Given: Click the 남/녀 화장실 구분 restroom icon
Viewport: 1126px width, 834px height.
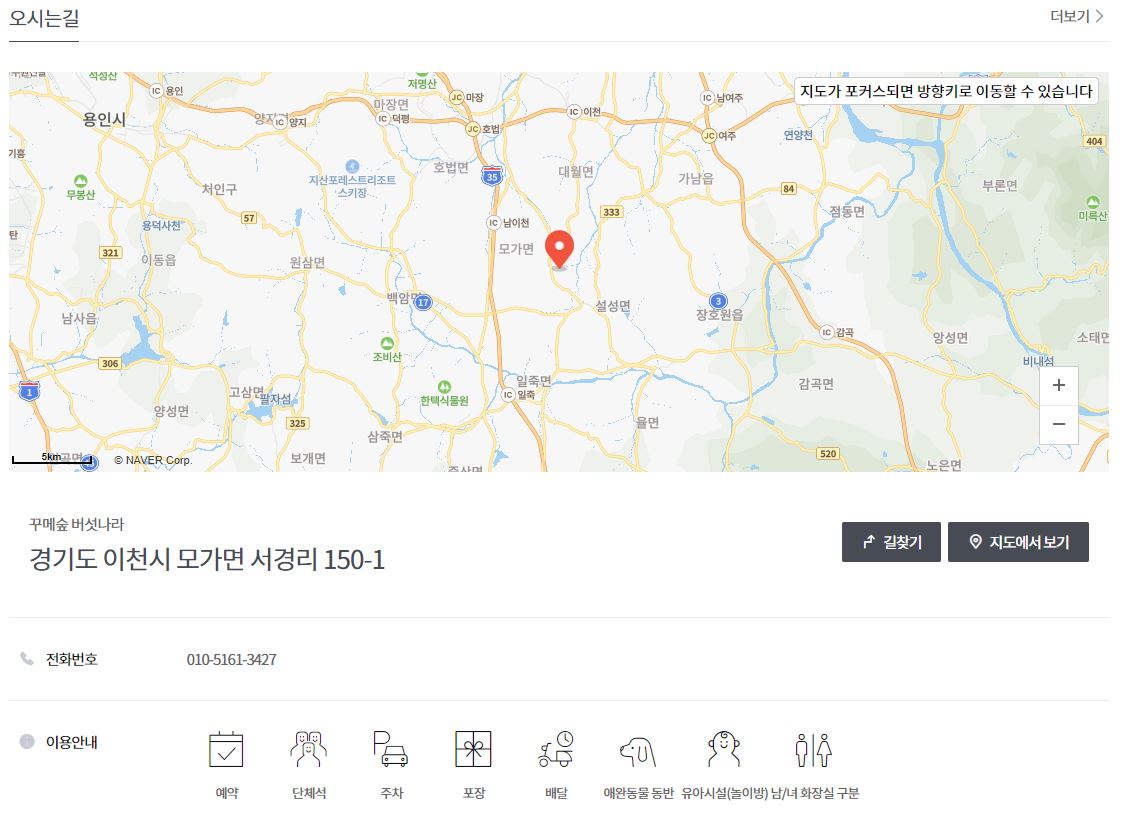Looking at the screenshot, I should click(814, 750).
